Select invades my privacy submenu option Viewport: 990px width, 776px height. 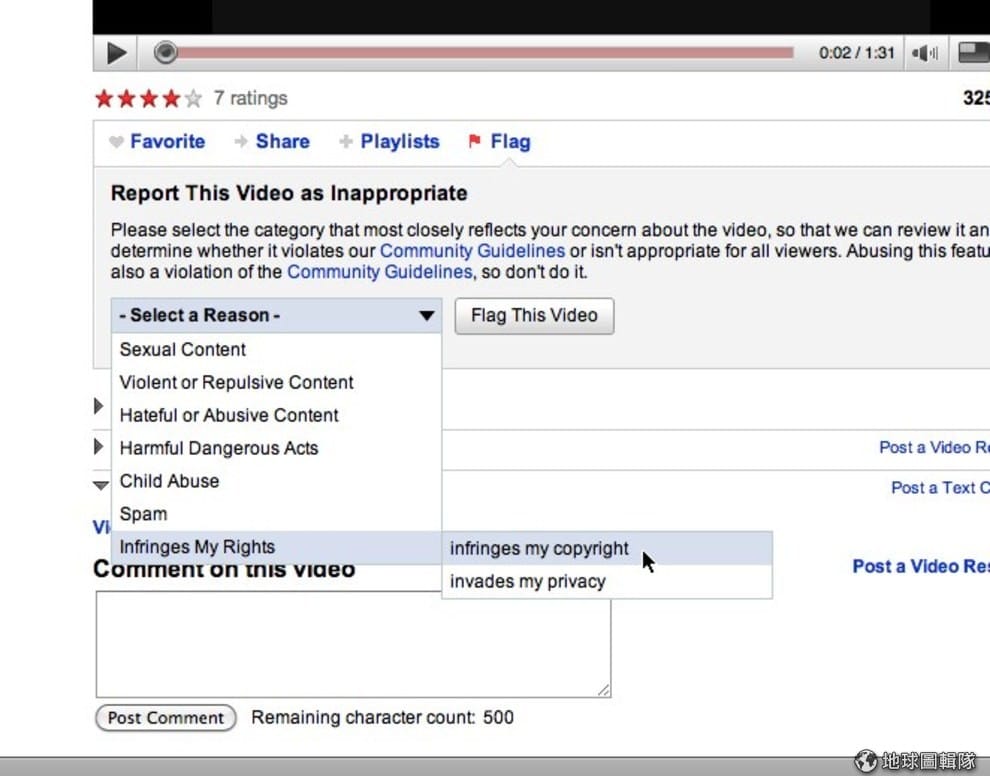[607, 581]
